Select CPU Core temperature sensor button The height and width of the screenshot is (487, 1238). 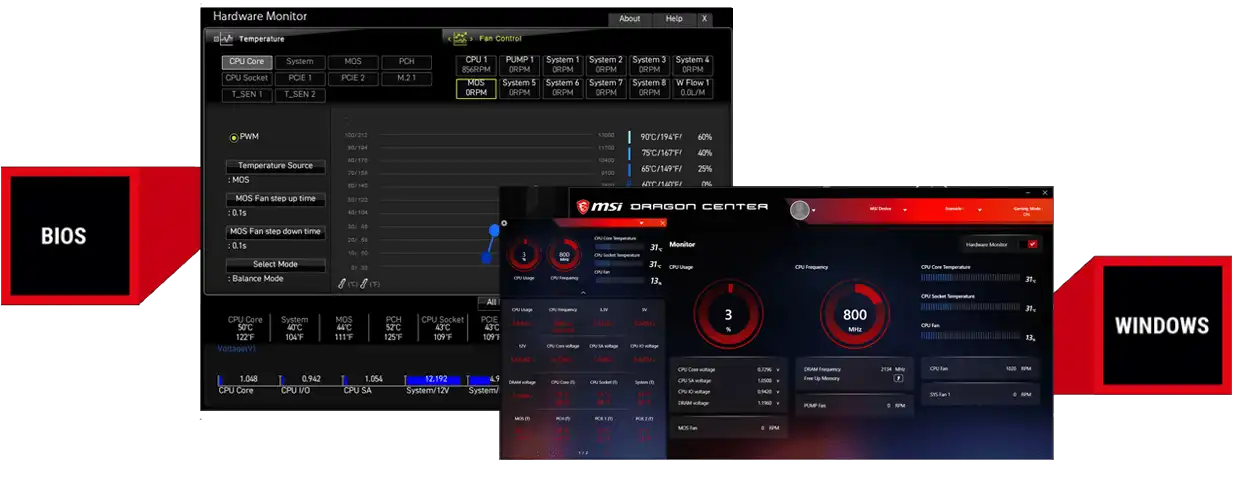[246, 62]
